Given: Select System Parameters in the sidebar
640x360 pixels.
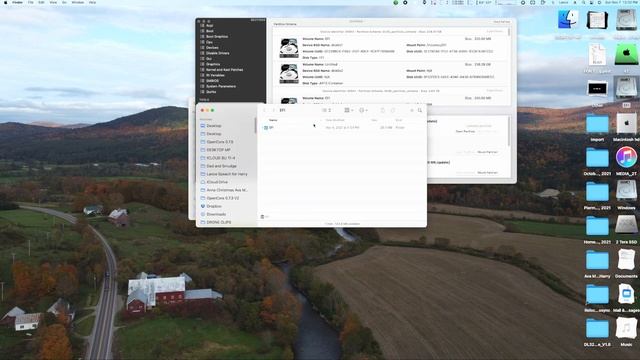Looking at the screenshot, I should 220,86.
